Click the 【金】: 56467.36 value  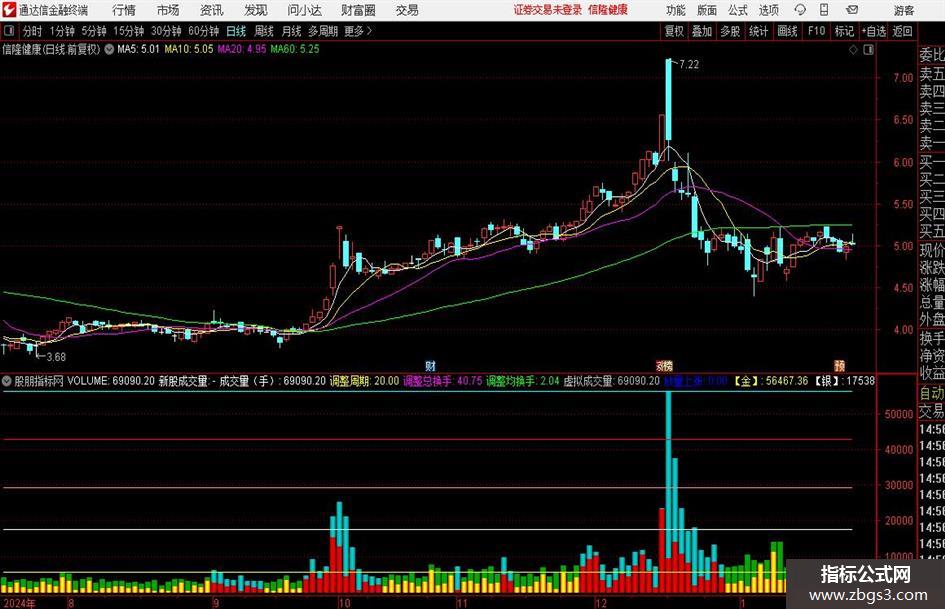click(x=771, y=381)
